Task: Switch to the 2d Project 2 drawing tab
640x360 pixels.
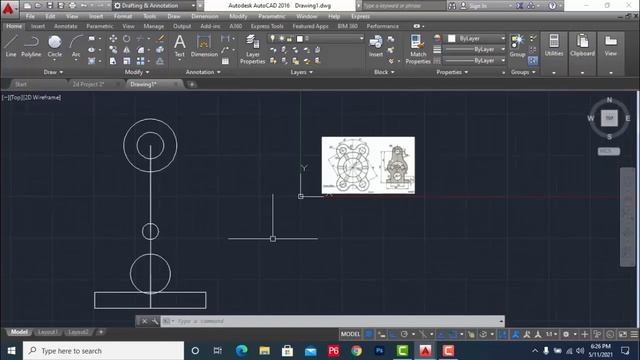Action: click(89, 84)
